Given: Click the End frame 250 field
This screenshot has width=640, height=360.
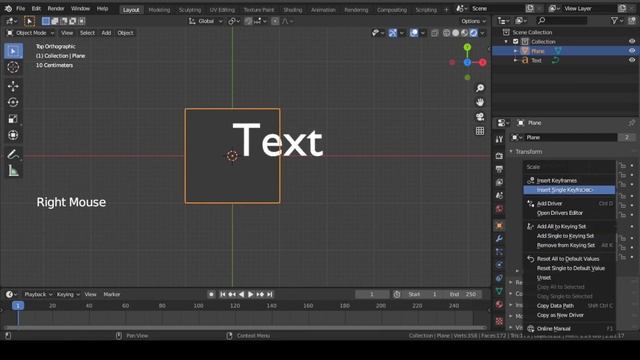Looking at the screenshot, I should 462,294.
